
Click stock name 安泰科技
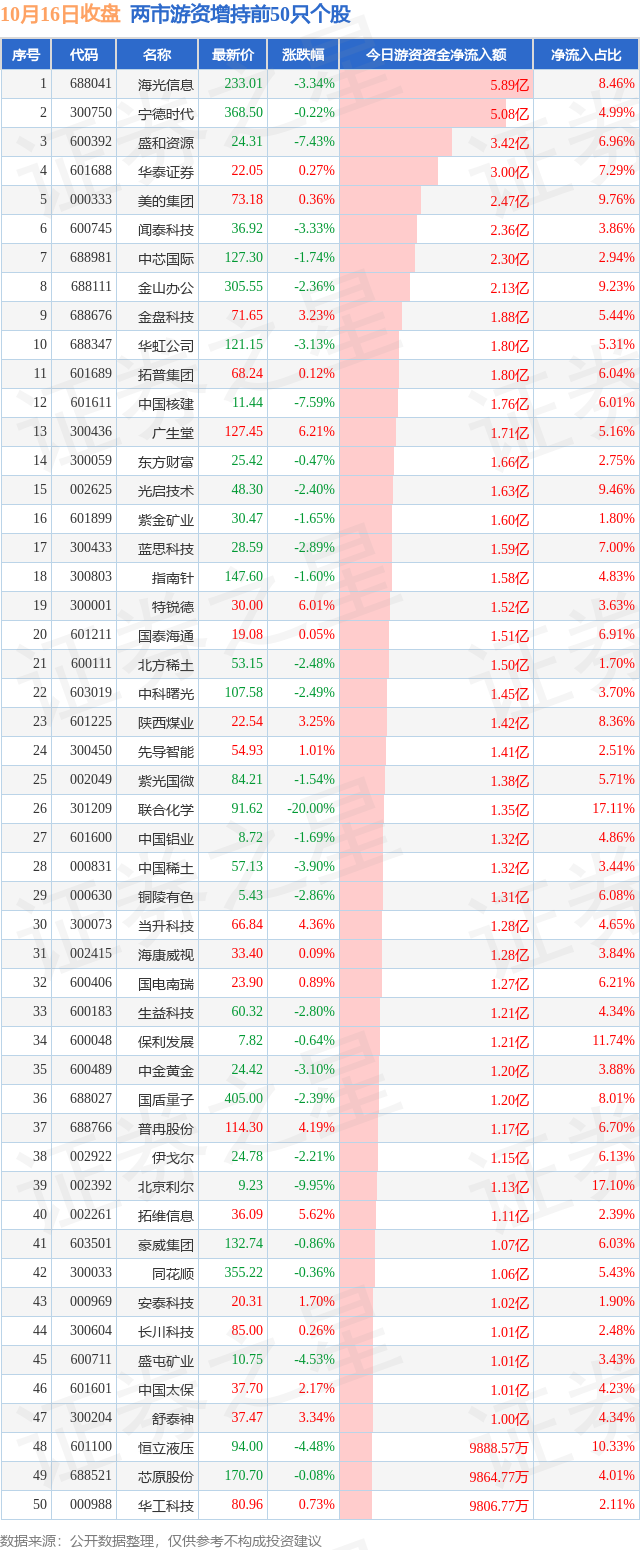click(166, 1302)
